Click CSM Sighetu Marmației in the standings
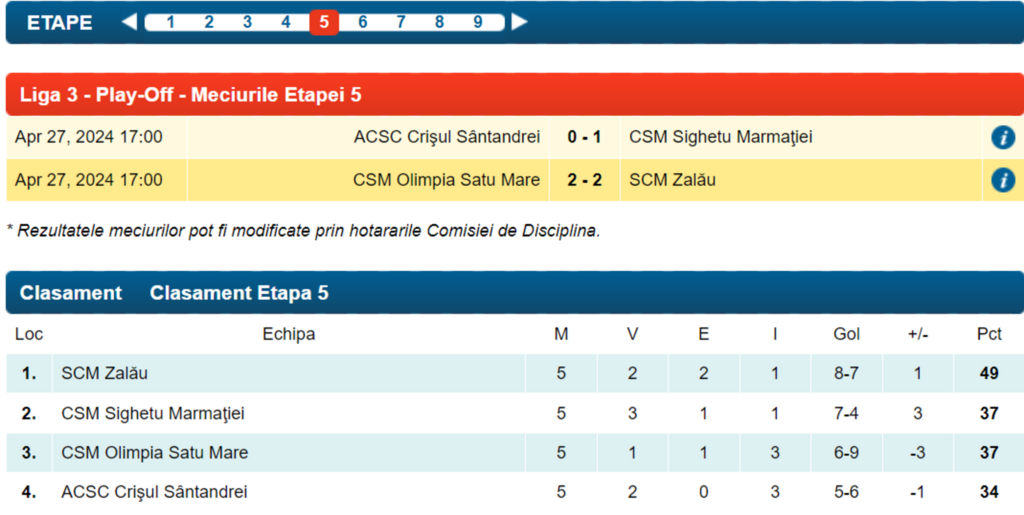The image size is (1024, 515). tap(153, 413)
